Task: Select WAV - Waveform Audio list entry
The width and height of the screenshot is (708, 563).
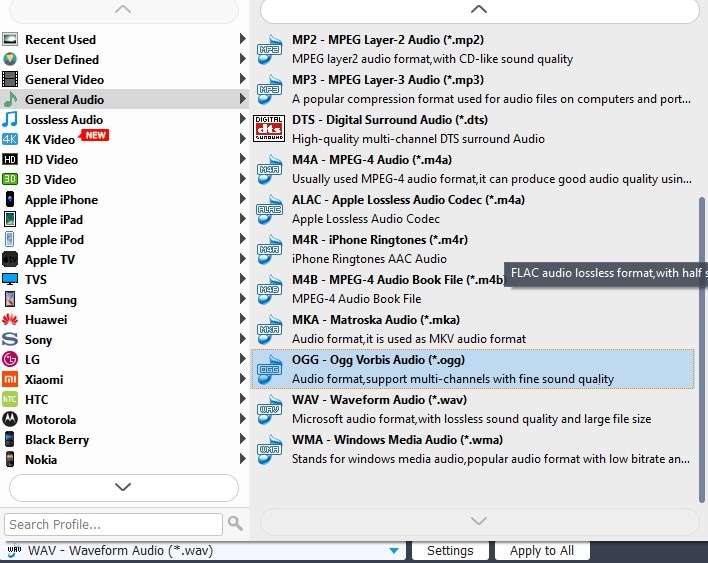Action: (473, 409)
